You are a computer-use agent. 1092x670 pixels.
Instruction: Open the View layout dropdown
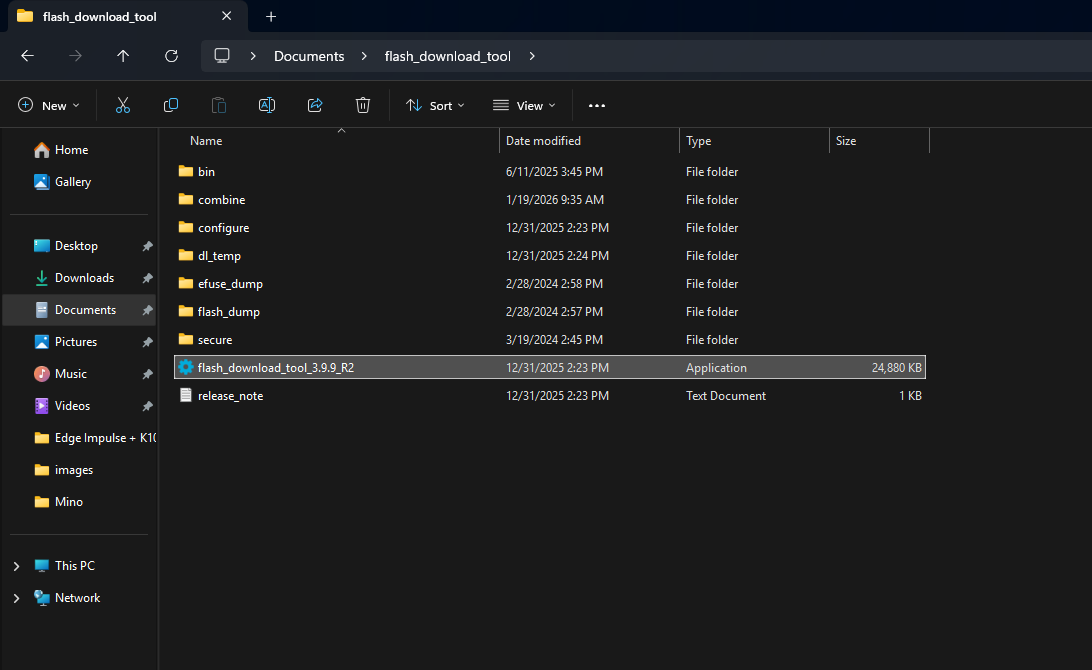[x=524, y=105]
